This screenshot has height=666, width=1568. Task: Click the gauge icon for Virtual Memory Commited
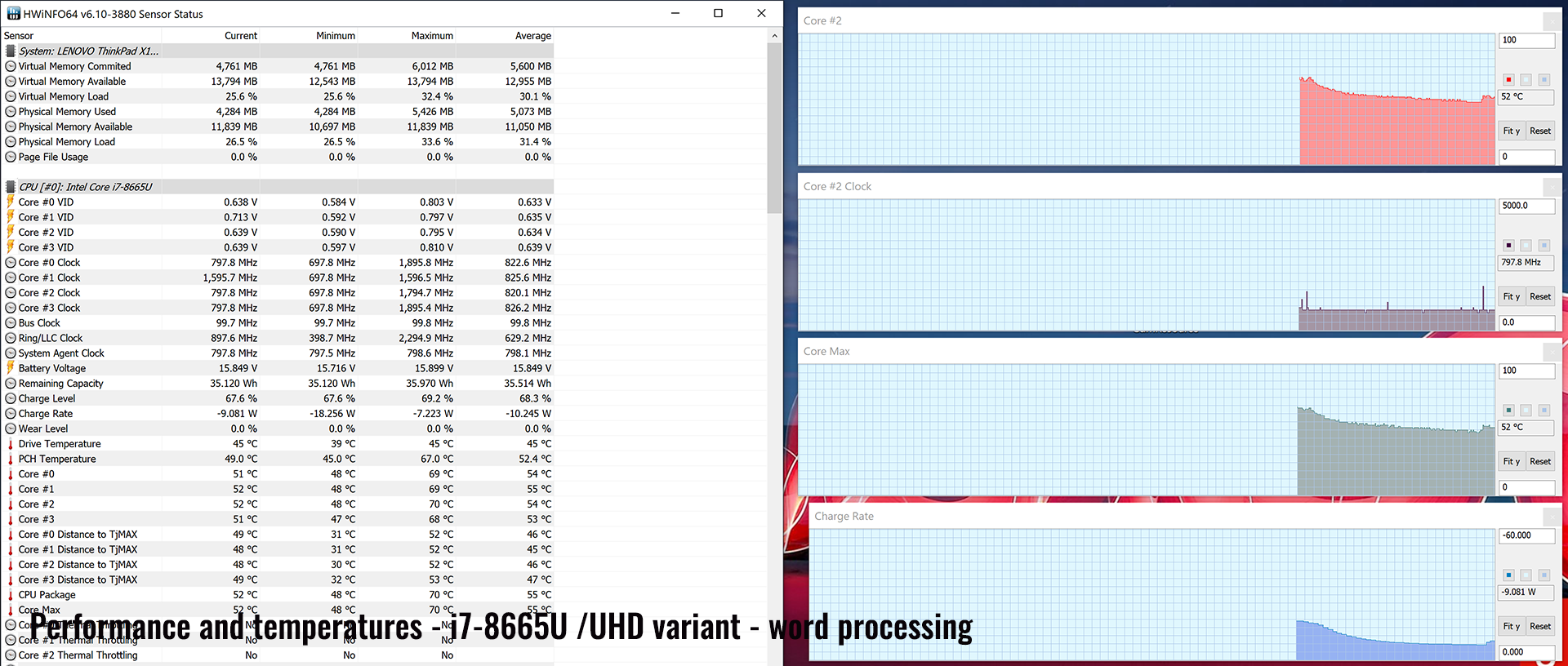(11, 66)
